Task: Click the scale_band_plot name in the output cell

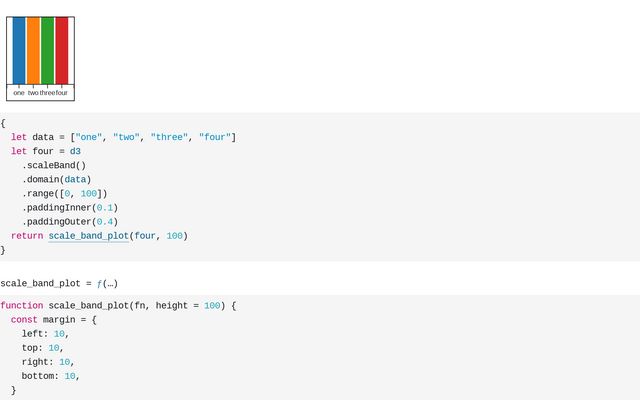Action: pos(40,284)
